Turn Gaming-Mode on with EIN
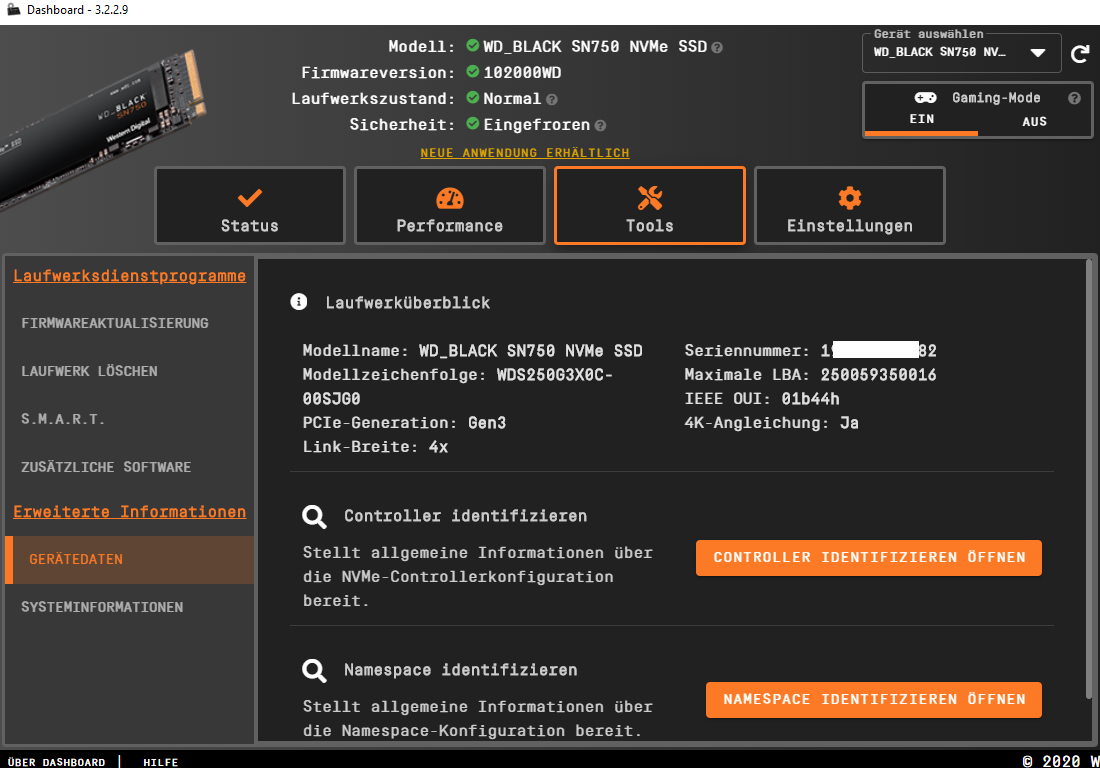The height and width of the screenshot is (768, 1100). point(921,119)
